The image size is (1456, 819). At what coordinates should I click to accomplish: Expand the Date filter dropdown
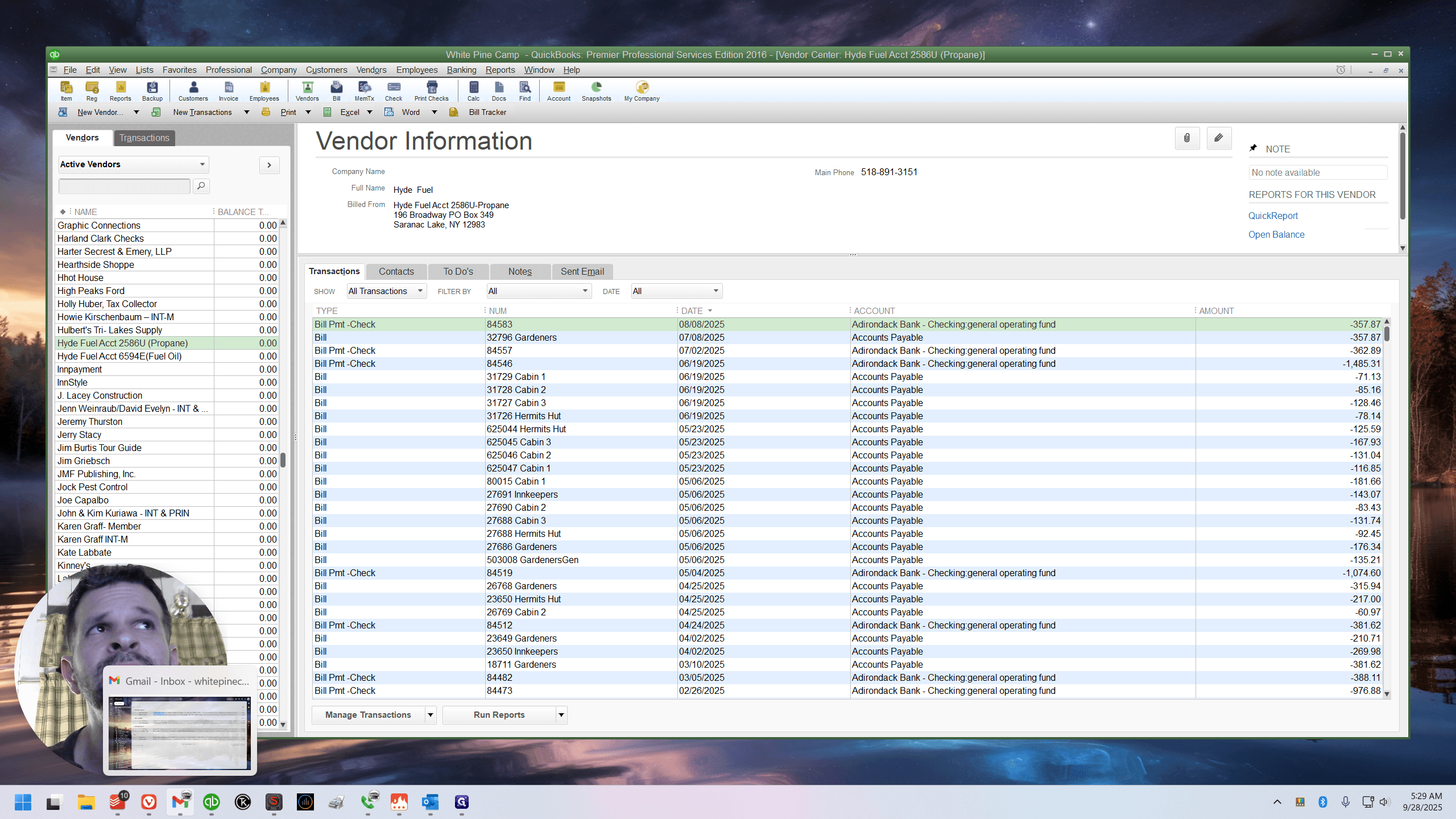[x=677, y=291]
